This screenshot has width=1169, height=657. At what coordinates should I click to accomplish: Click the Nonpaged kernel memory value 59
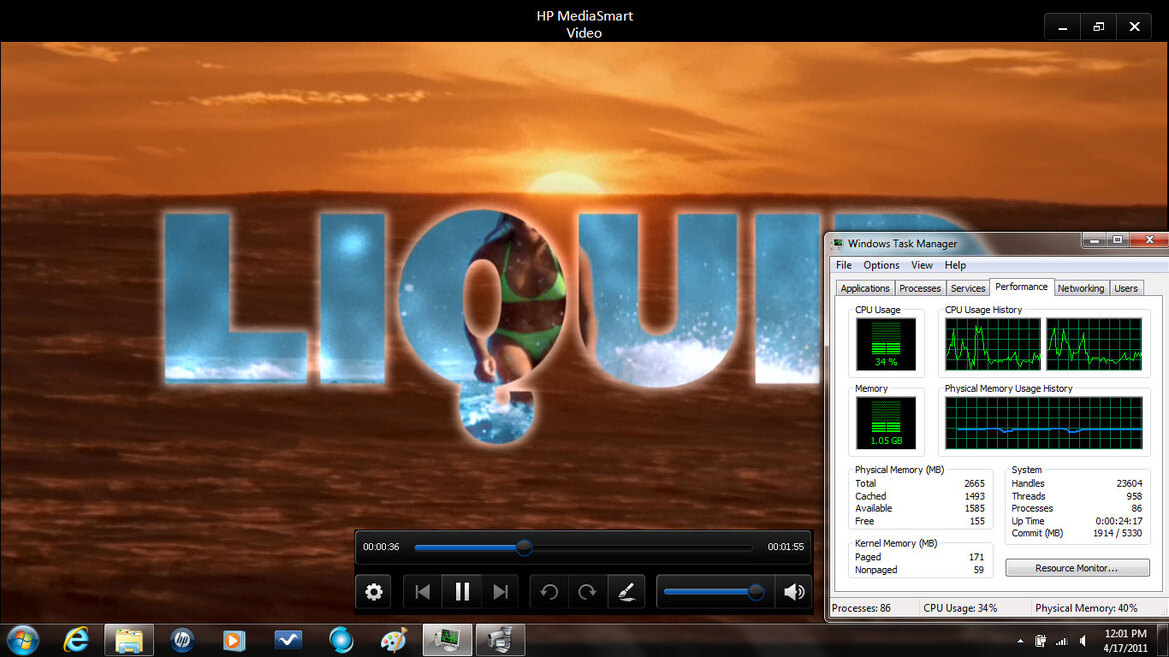978,570
